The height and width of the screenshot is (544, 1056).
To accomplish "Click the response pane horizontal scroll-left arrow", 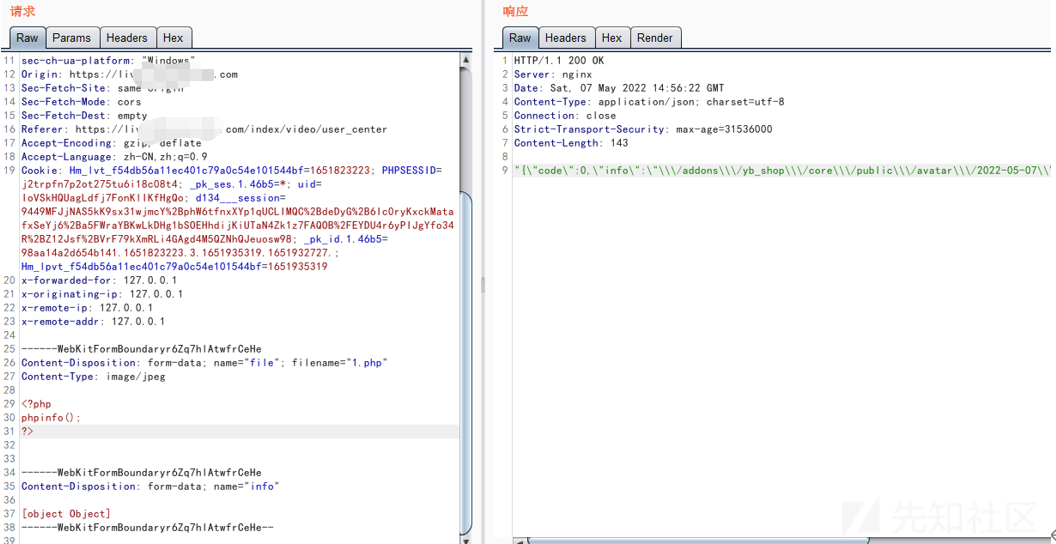I will pyautogui.click(x=519, y=540).
